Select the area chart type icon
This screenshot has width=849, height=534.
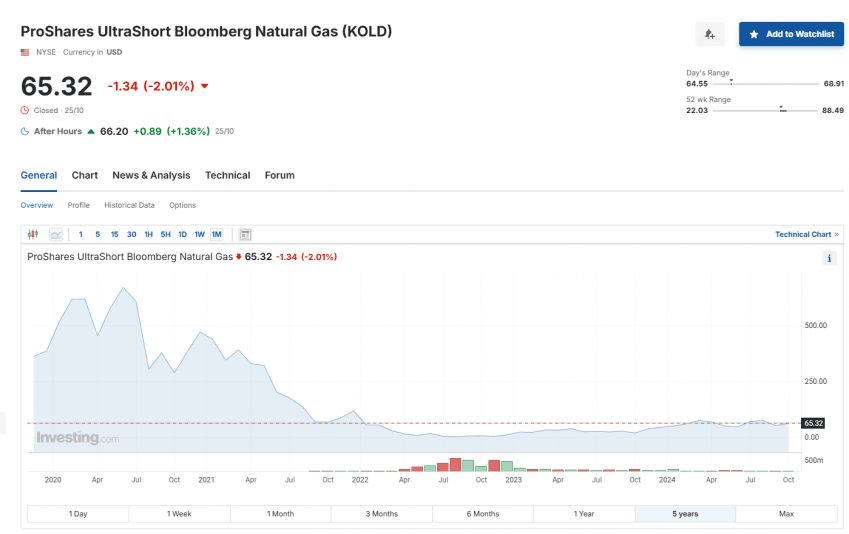click(x=55, y=234)
